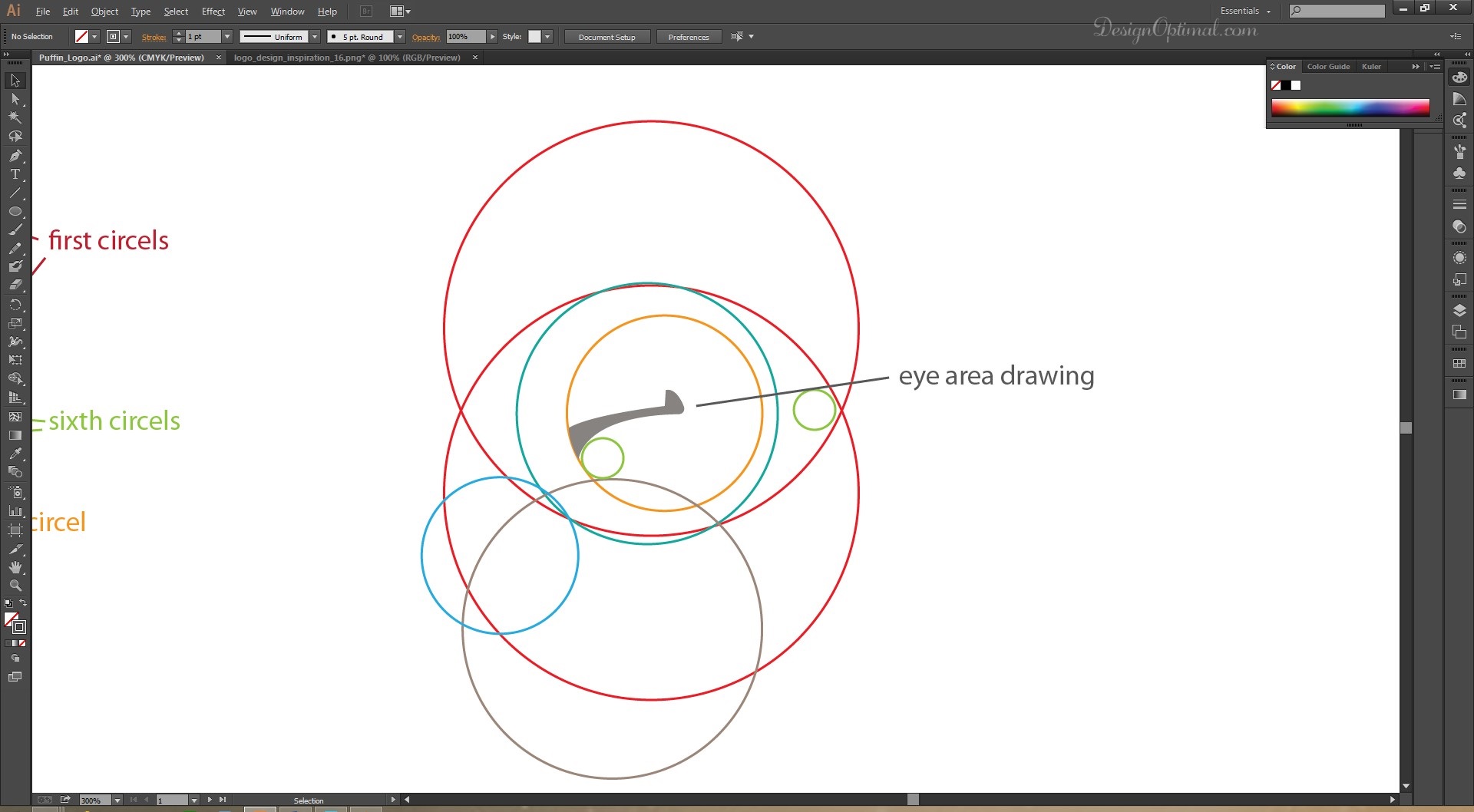This screenshot has height=812, width=1474.
Task: Expand the Opacity value arrow
Action: pos(492,37)
